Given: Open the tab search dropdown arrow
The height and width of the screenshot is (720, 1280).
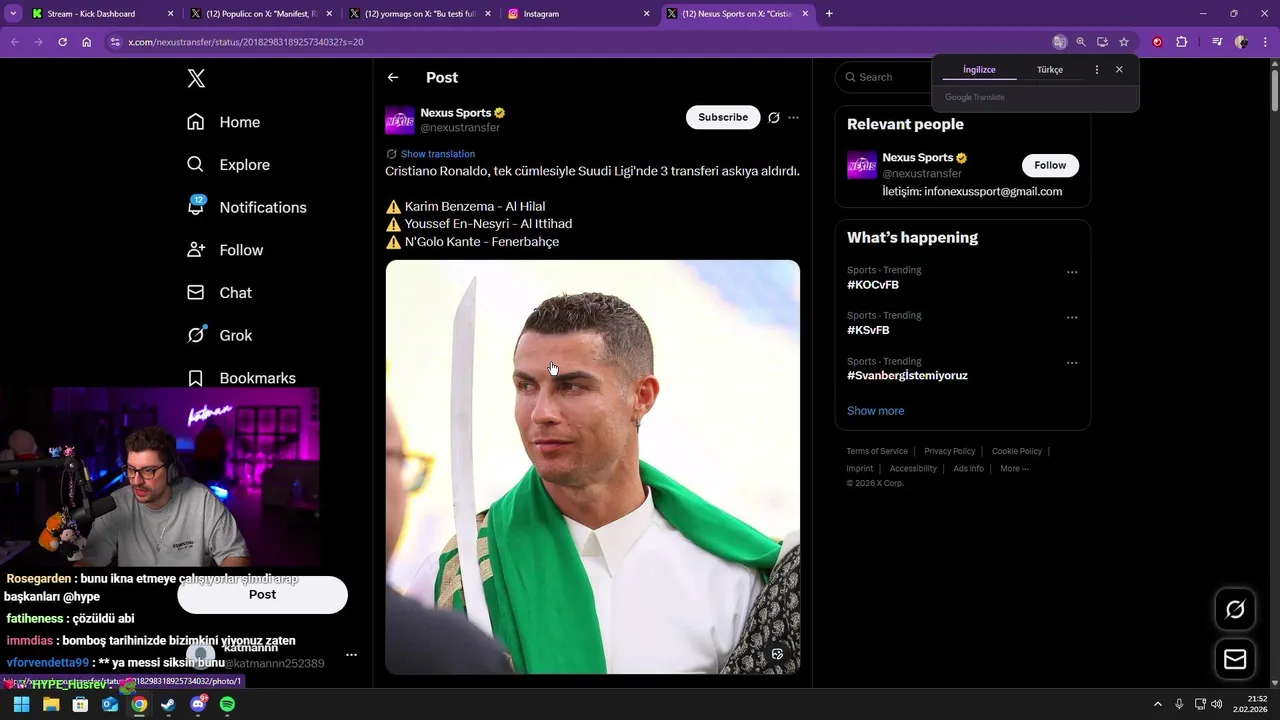Looking at the screenshot, I should click(13, 14).
